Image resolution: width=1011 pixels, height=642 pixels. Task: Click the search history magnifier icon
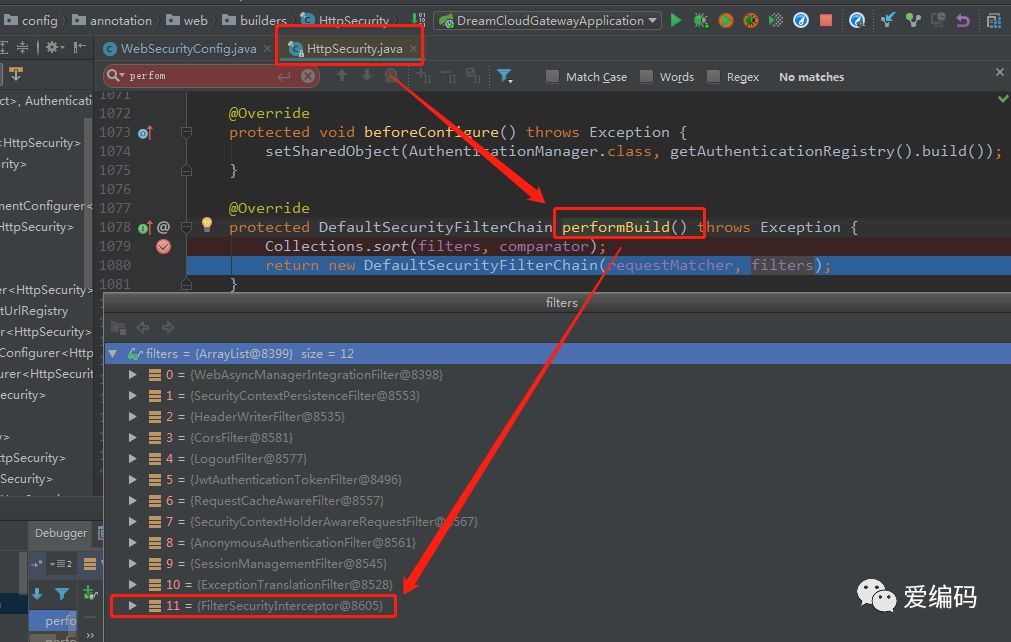coord(115,76)
